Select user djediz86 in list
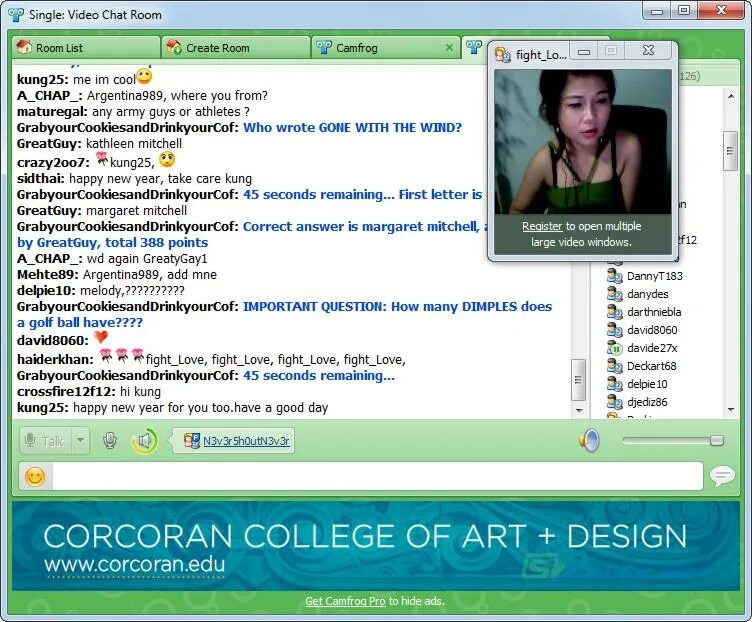The width and height of the screenshot is (752, 622). click(x=647, y=402)
